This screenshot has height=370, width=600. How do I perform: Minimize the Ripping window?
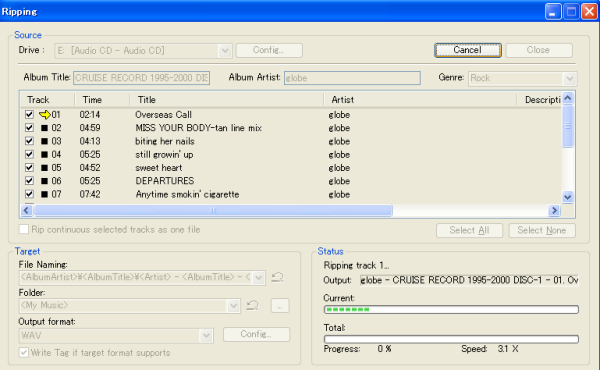point(553,11)
